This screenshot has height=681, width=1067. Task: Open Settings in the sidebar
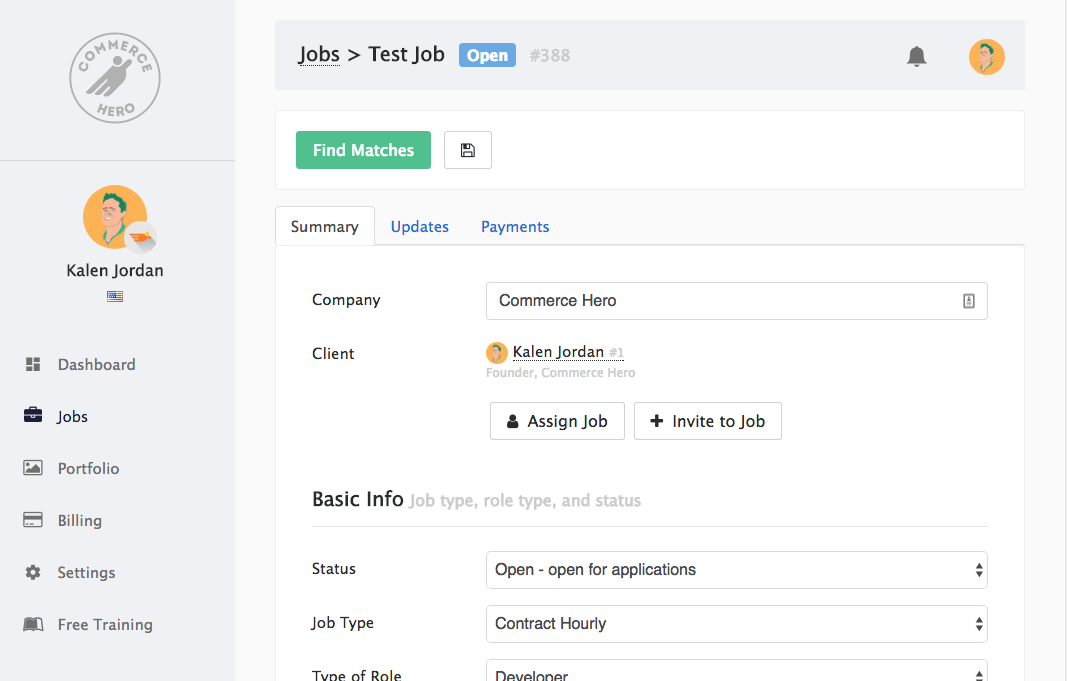pyautogui.click(x=86, y=572)
